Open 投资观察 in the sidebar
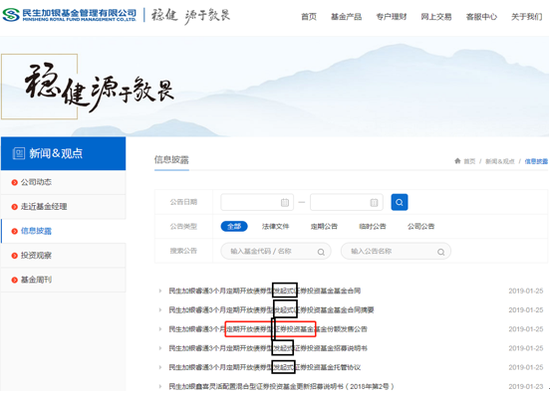Screen dimensions: 550x396 click(x=63, y=255)
